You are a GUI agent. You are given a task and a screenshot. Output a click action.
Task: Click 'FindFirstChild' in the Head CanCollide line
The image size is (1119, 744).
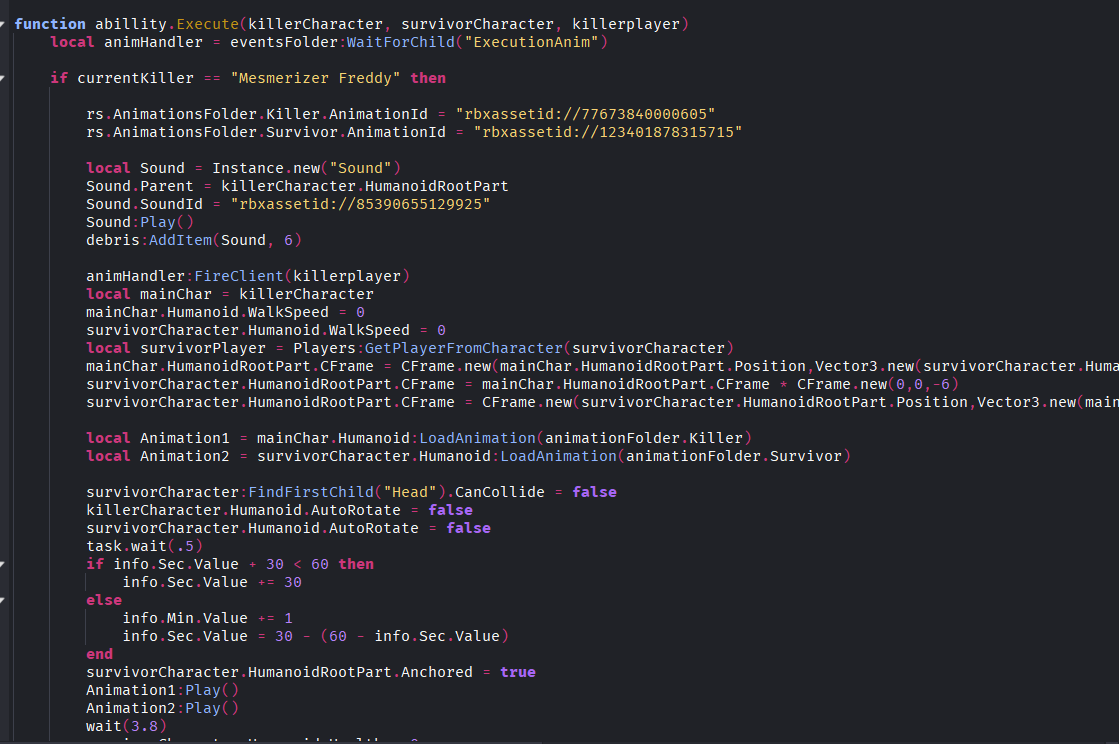pyautogui.click(x=311, y=492)
